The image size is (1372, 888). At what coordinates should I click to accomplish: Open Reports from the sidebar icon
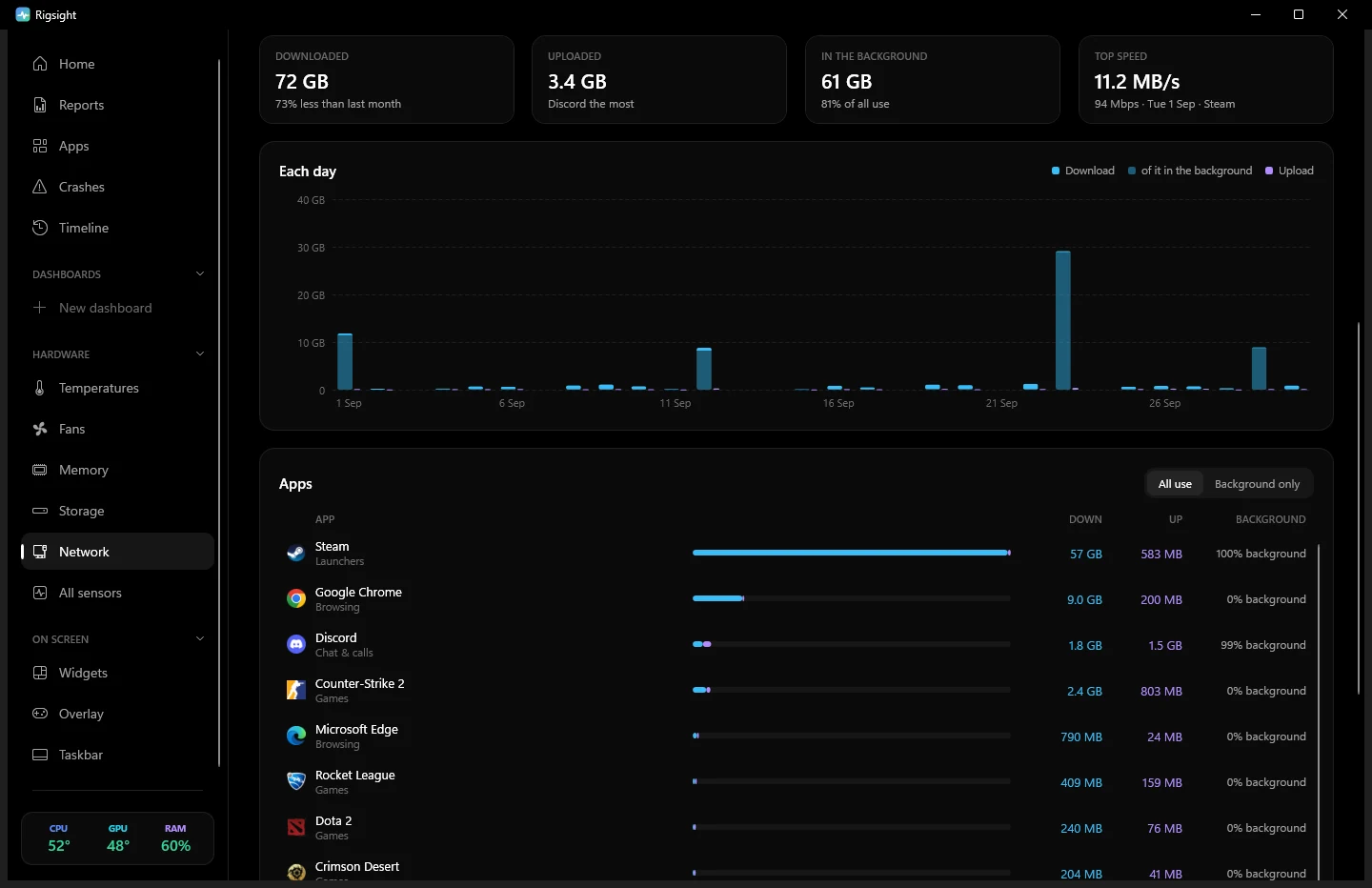tap(40, 105)
